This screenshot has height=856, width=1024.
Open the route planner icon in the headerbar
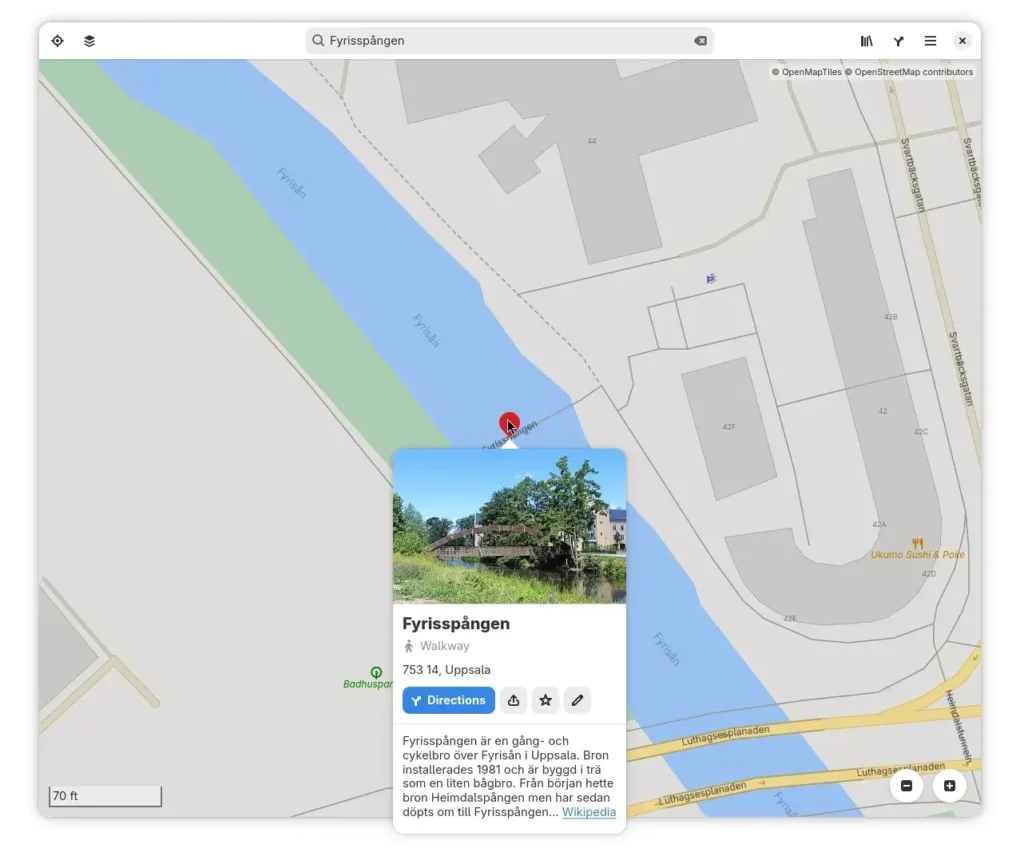click(x=898, y=41)
